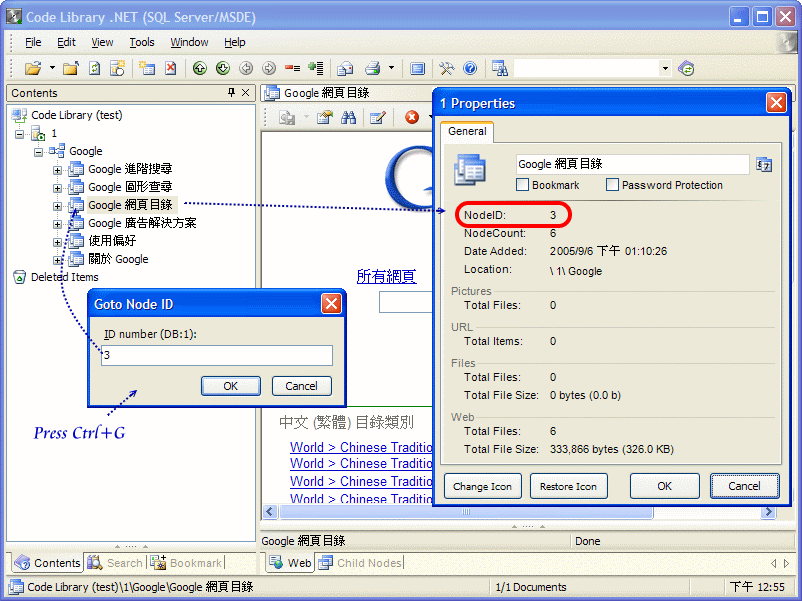Viewport: 802px width, 601px height.
Task: Open the File menu
Action: [x=33, y=42]
